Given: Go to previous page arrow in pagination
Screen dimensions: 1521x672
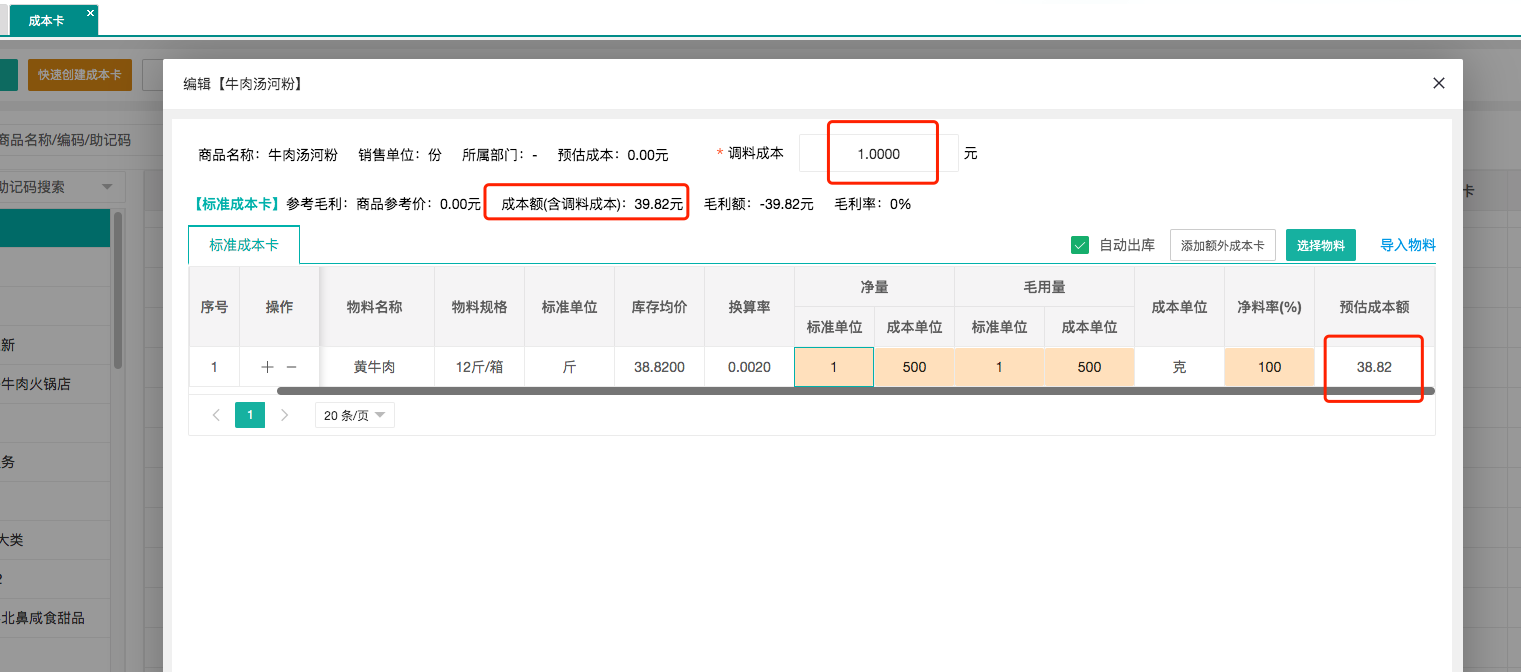Looking at the screenshot, I should [x=216, y=415].
